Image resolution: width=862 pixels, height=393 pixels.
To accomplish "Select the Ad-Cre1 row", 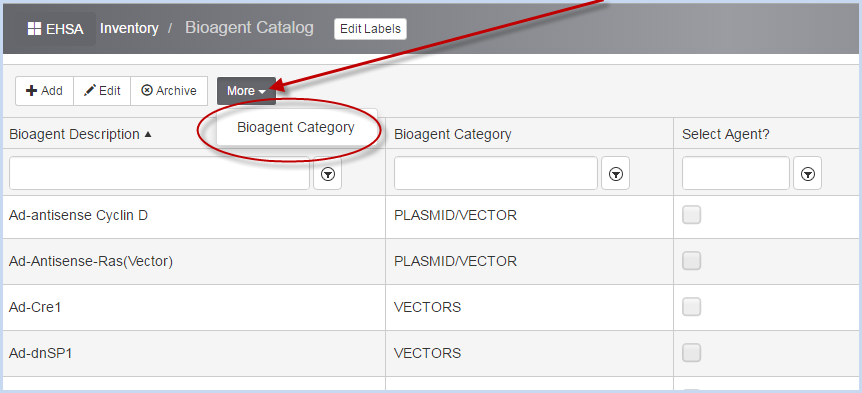I will [432, 307].
